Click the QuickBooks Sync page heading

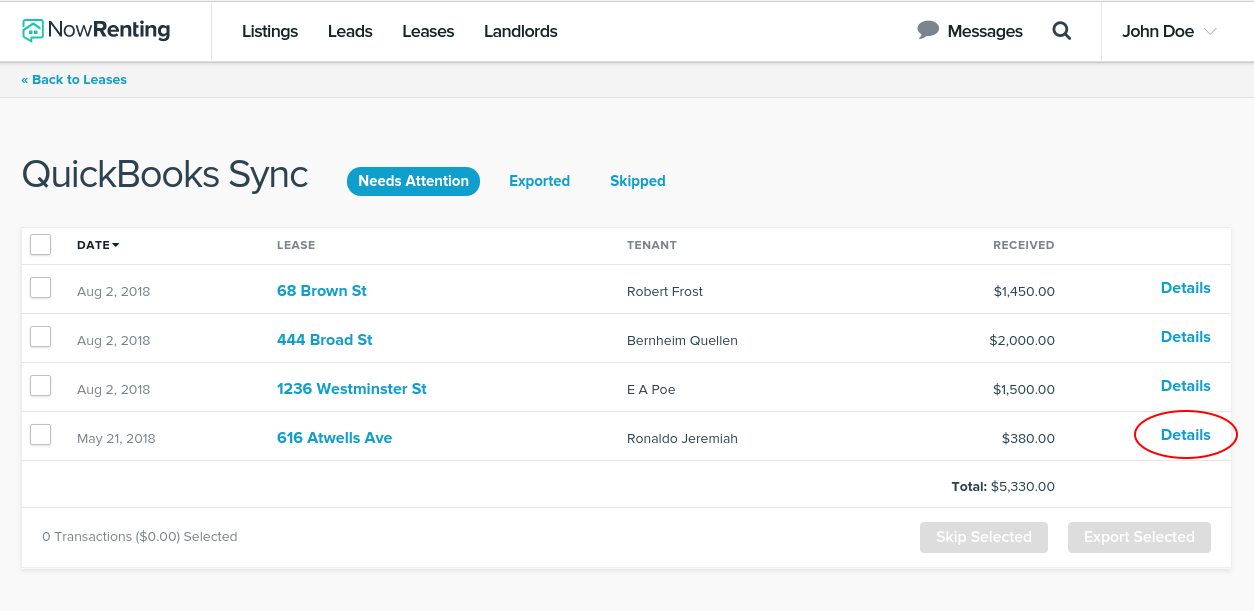click(165, 175)
